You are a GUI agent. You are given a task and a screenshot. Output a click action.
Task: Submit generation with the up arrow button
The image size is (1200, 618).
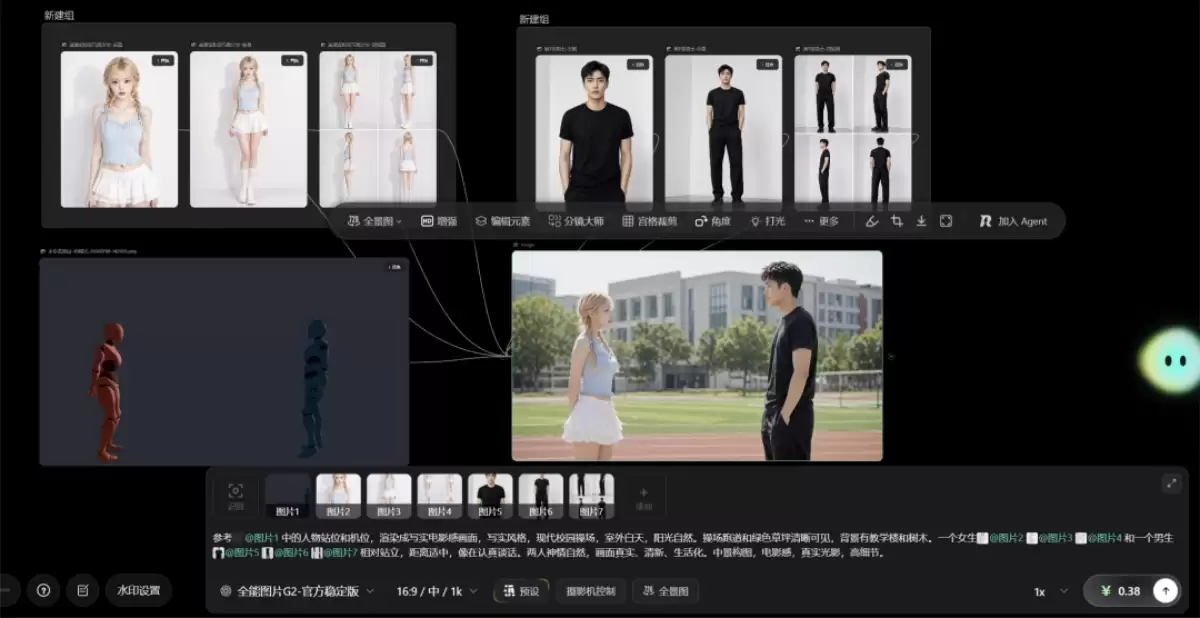pos(1164,591)
